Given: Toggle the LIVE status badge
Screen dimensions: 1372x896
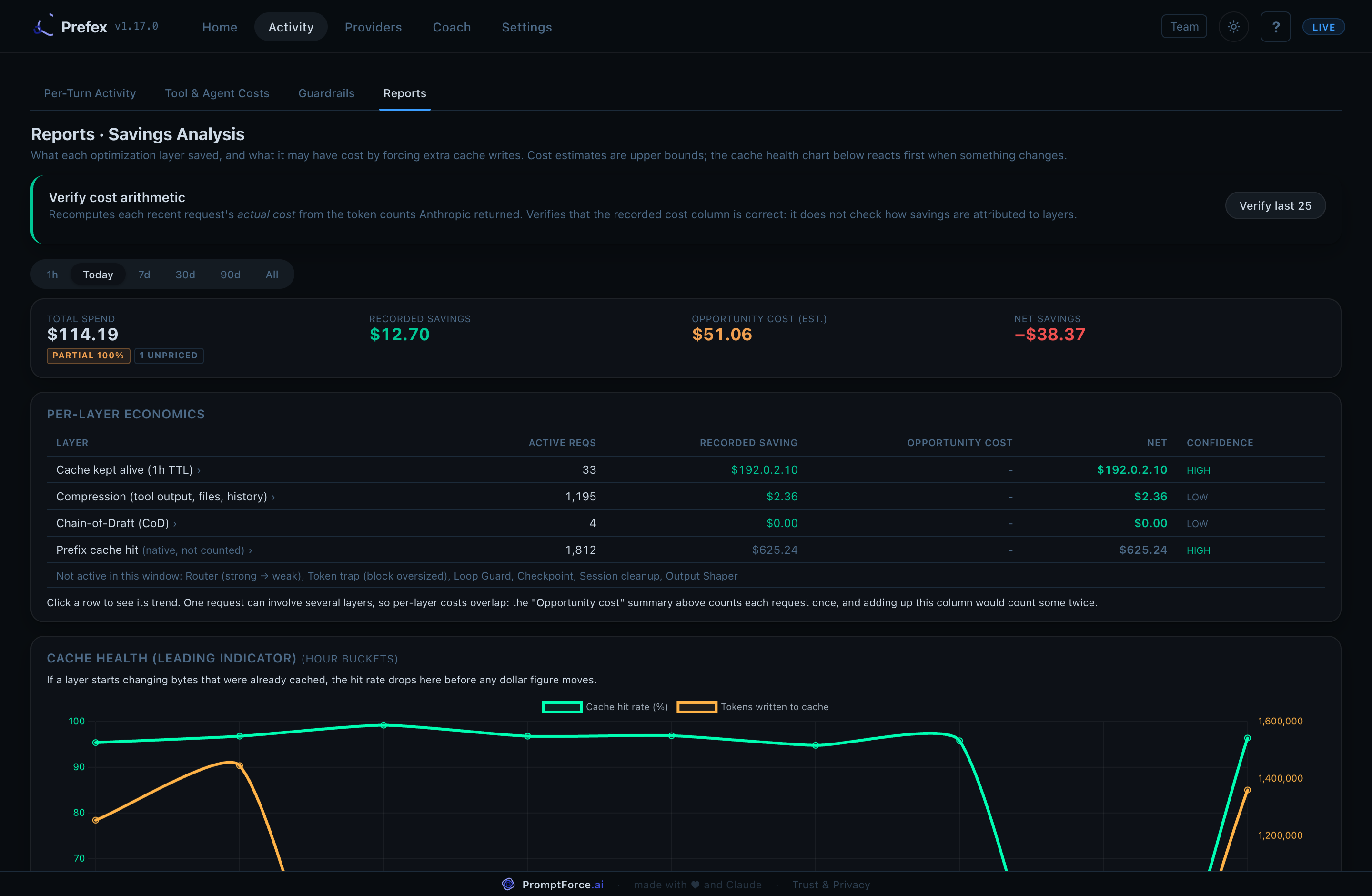Looking at the screenshot, I should (1323, 27).
